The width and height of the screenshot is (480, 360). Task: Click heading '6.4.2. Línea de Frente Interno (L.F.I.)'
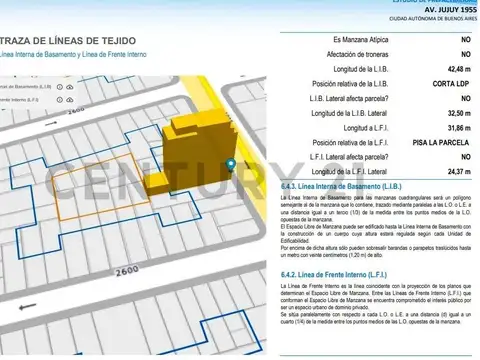(334, 275)
